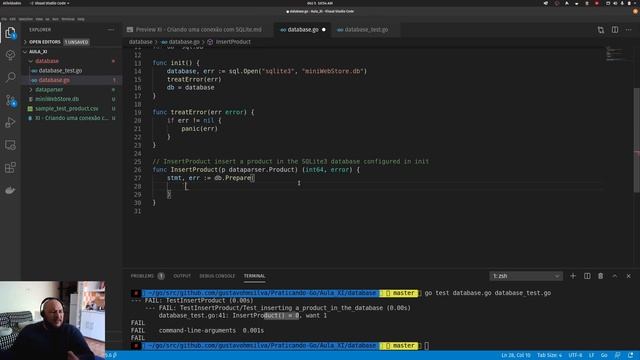Select the database.go editor tab
Image resolution: width=640 pixels, height=360 pixels.
pyautogui.click(x=303, y=29)
